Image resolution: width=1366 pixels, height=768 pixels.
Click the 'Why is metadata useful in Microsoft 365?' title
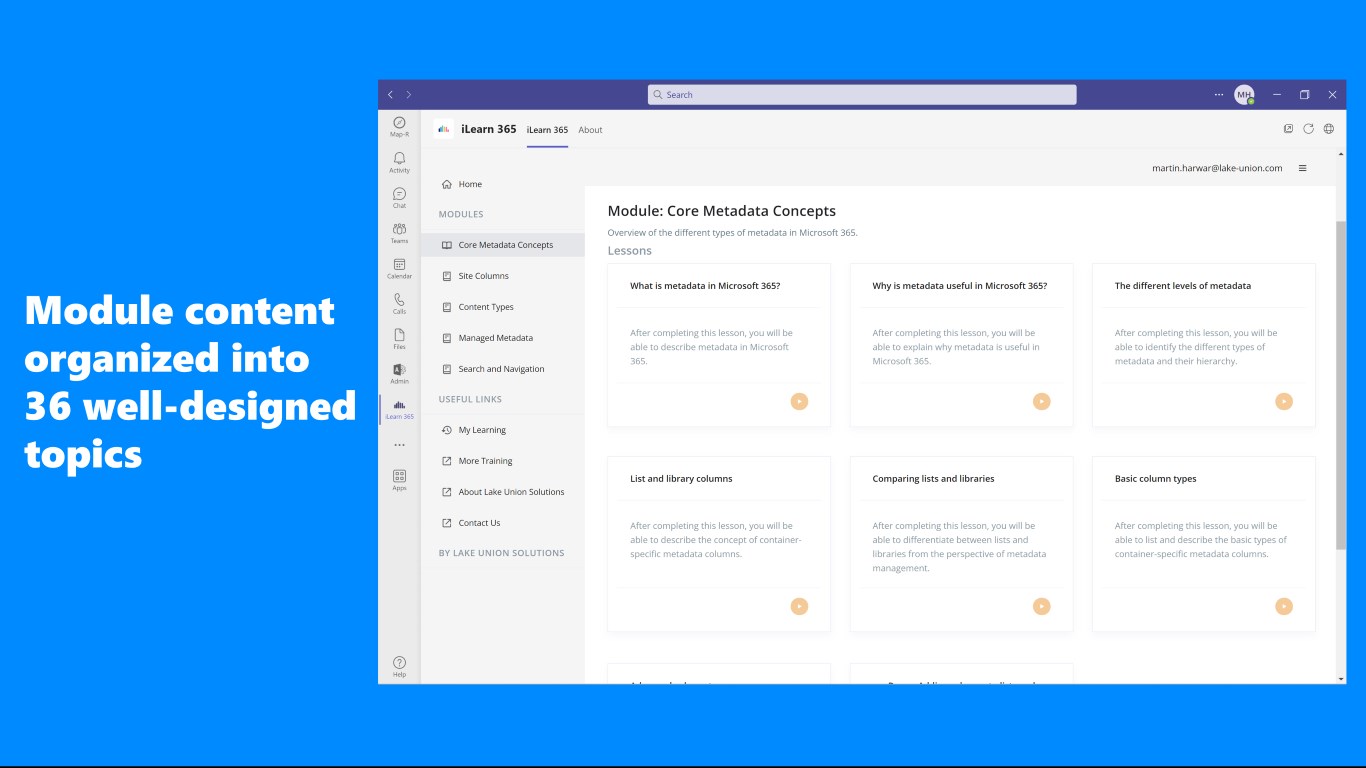click(x=960, y=286)
